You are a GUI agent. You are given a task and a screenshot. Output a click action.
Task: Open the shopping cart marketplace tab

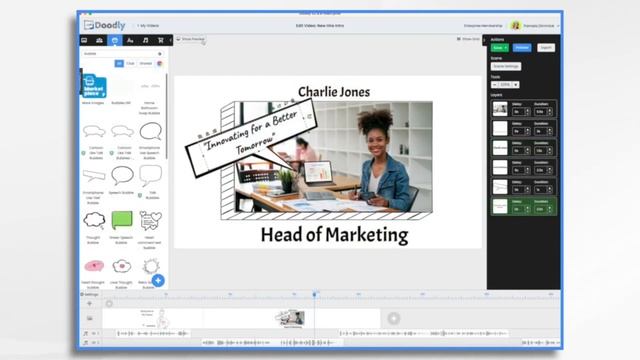(x=160, y=40)
